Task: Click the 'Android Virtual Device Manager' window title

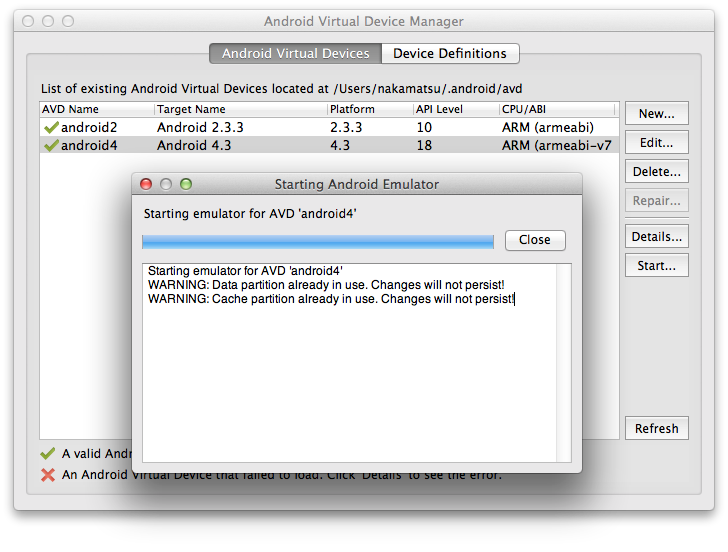Action: 364,21
